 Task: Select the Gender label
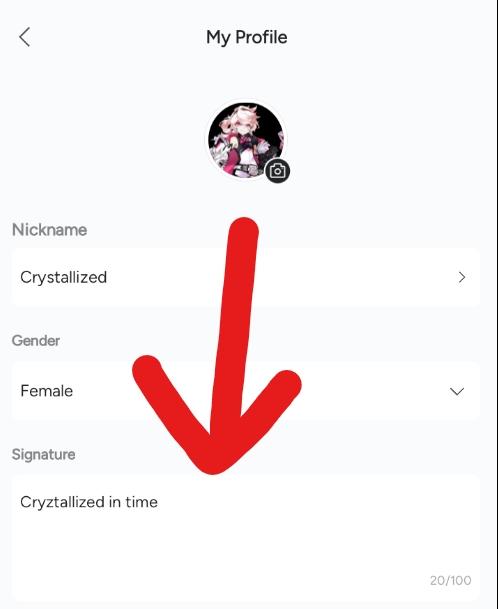point(36,341)
